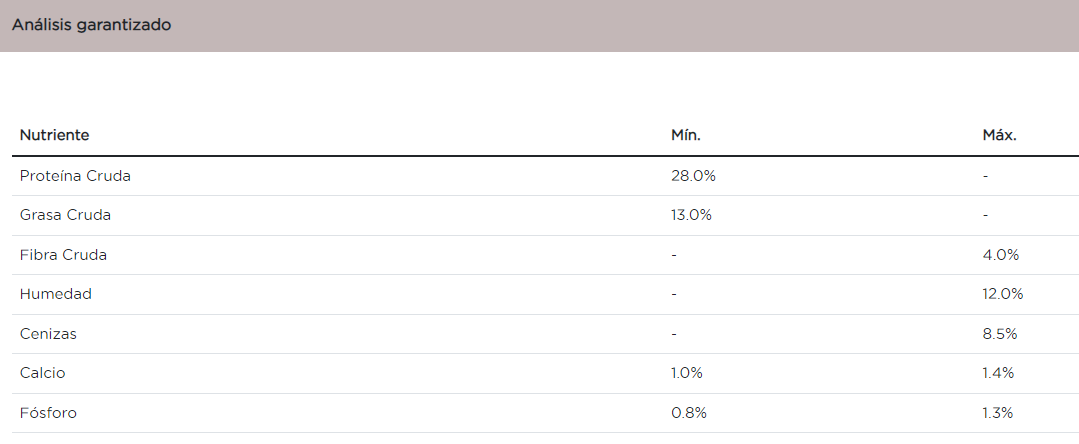Select the Fibra Cruda row label
Screen dimensions: 1079x444
[63, 255]
